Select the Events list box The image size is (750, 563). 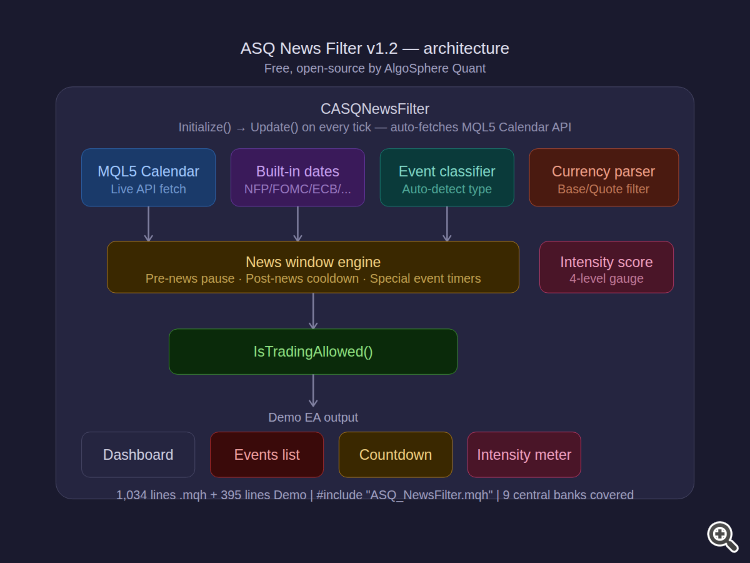tap(267, 454)
